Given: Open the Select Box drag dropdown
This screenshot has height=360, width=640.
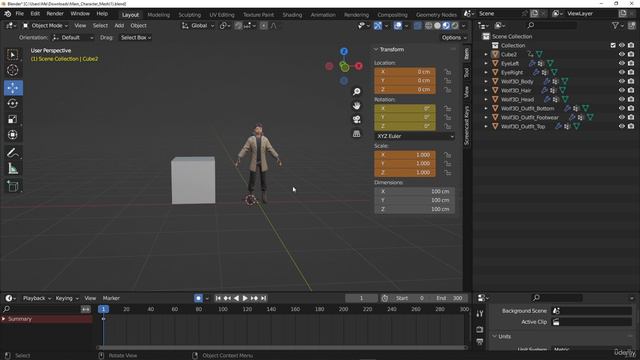Looking at the screenshot, I should point(136,38).
